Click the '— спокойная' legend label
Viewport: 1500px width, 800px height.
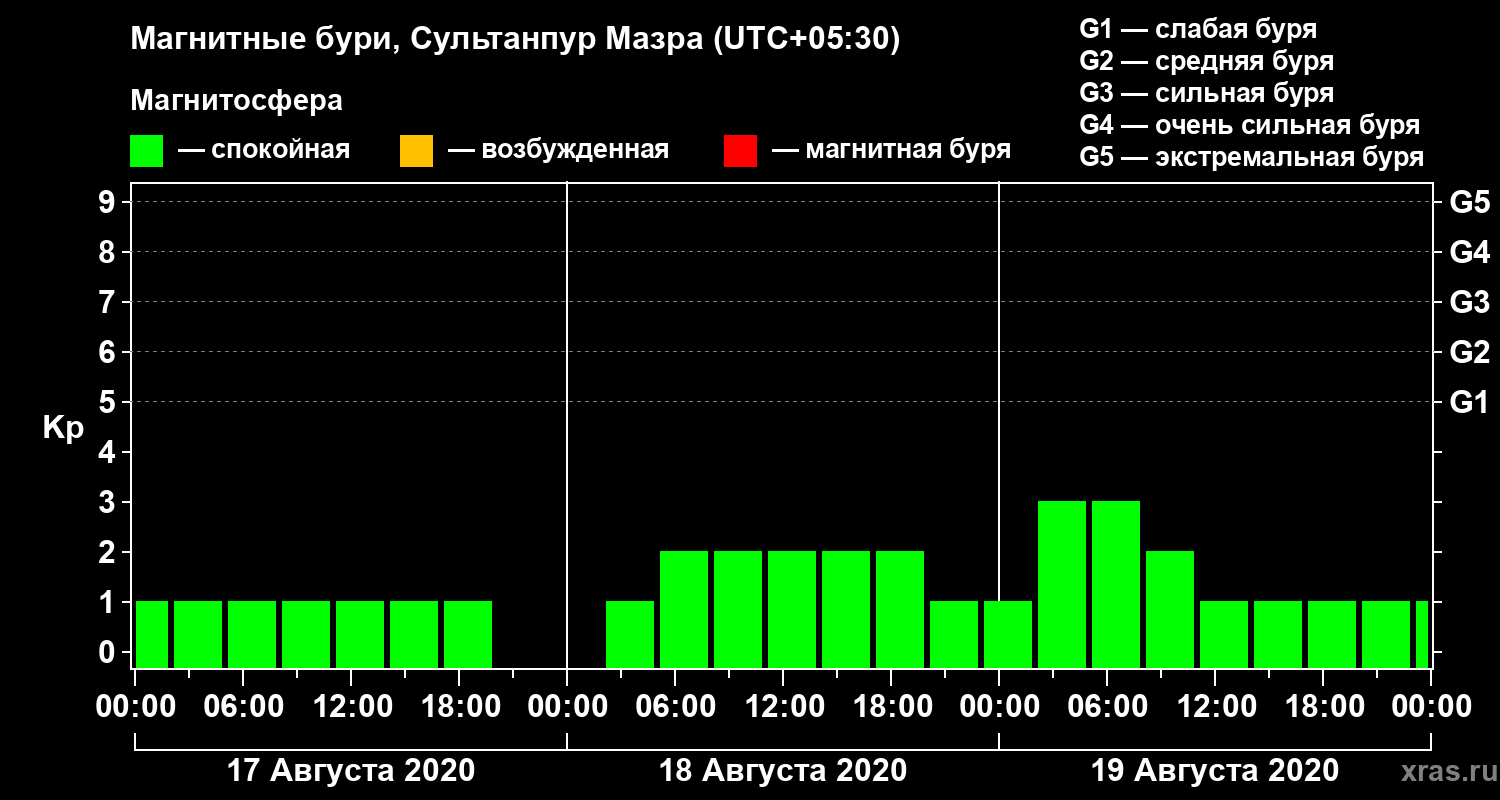[x=264, y=150]
